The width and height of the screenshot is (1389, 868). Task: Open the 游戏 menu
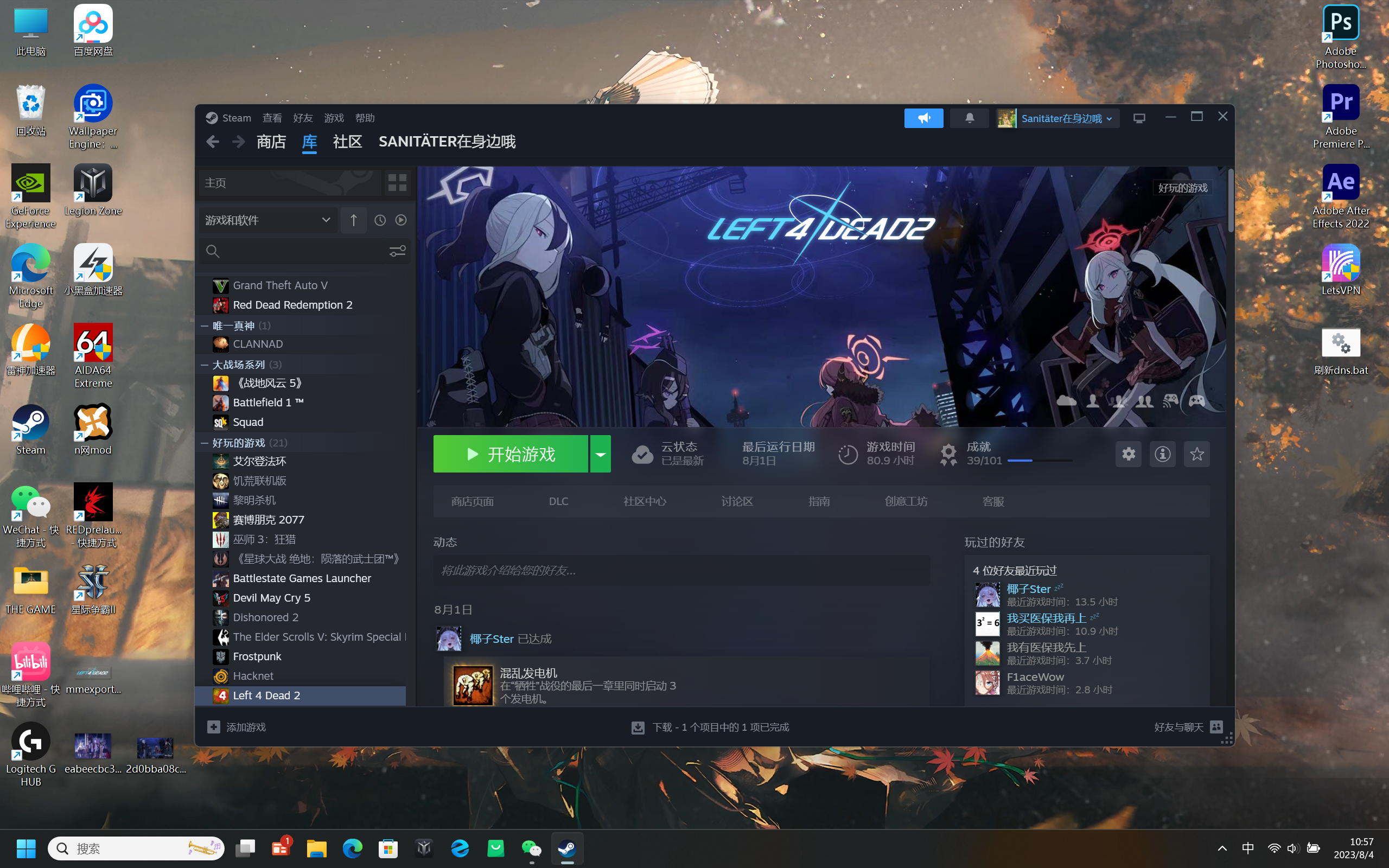point(334,118)
